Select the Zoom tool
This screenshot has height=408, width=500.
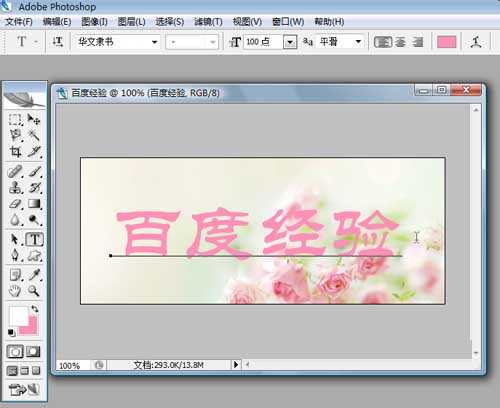(34, 291)
